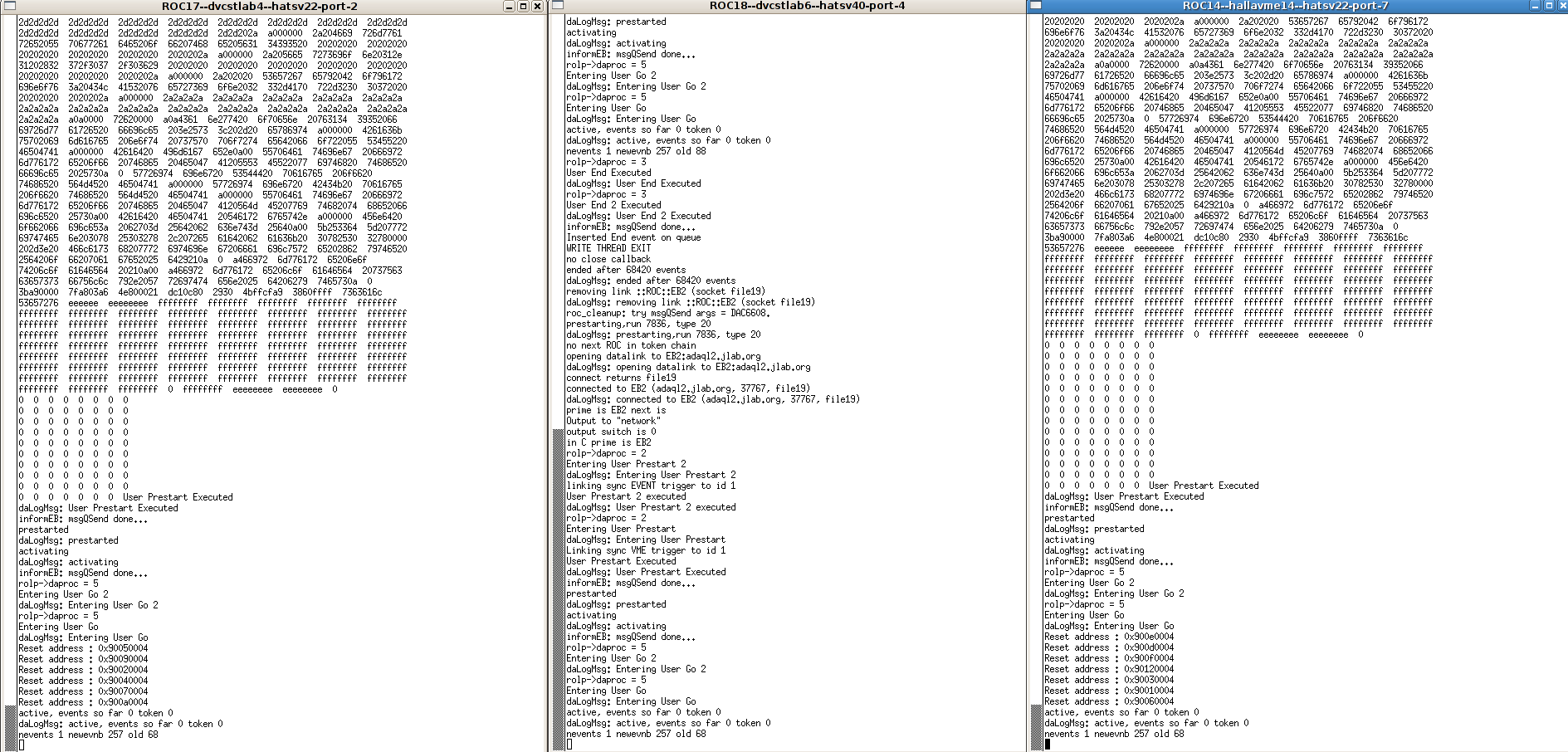Click 'prestarting,run 7836, type 20' first line

(x=638, y=324)
